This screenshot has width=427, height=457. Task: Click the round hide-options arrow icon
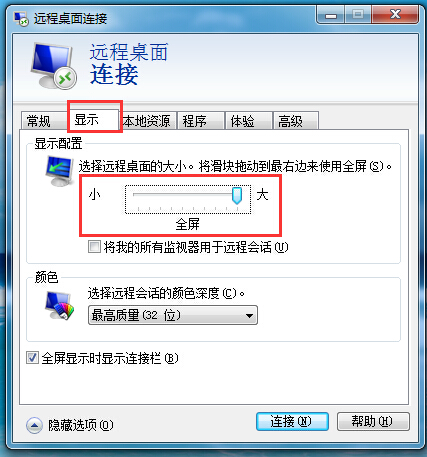point(34,425)
